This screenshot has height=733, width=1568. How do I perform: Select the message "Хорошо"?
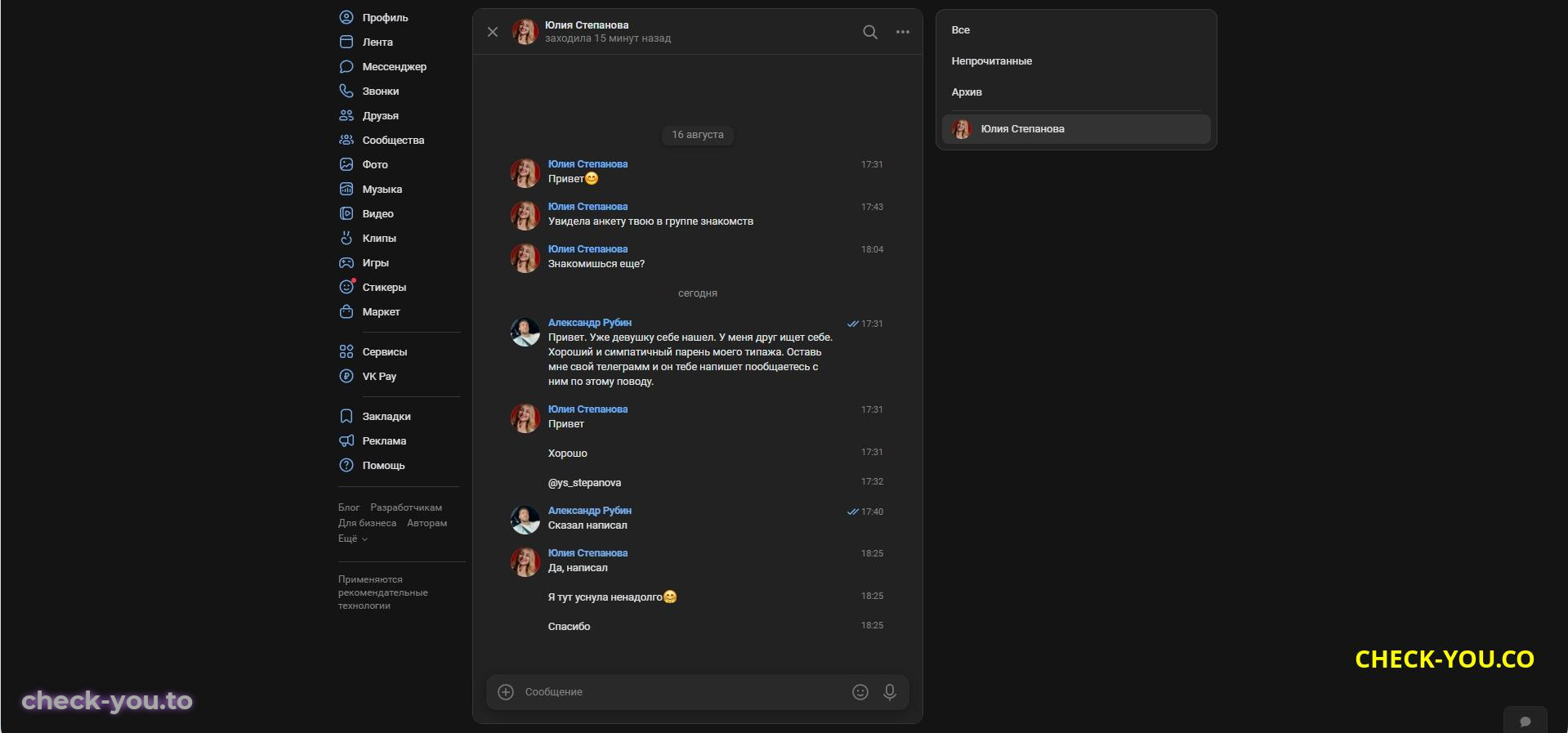pyautogui.click(x=568, y=454)
